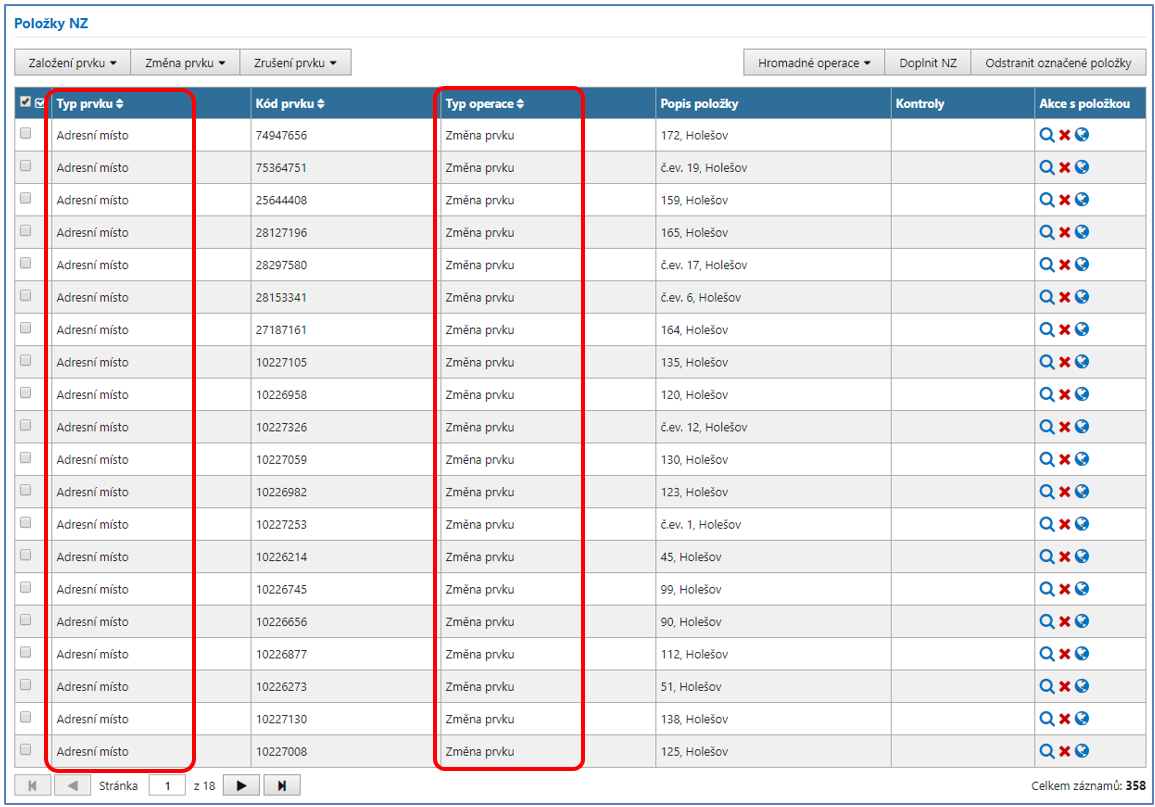Check the checkbox for row 74947656
Image resolution: width=1155 pixels, height=807 pixels.
click(x=26, y=134)
